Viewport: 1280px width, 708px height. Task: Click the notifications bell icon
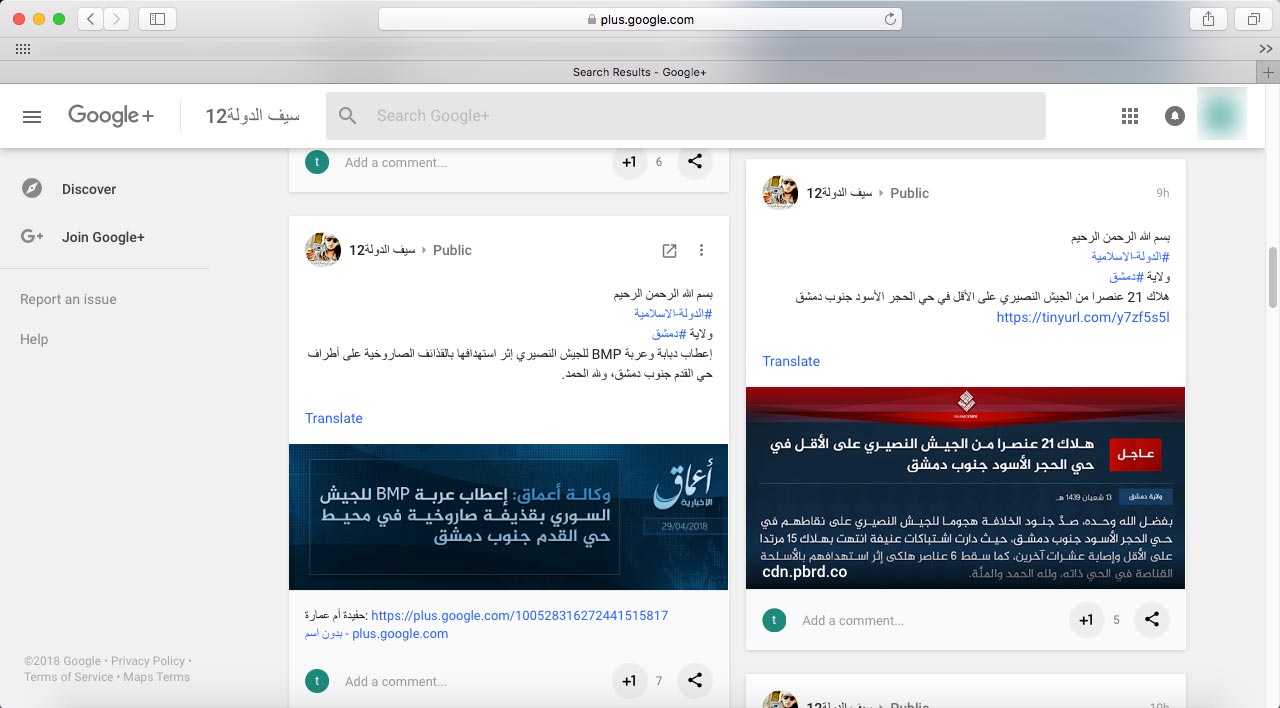(x=1175, y=116)
